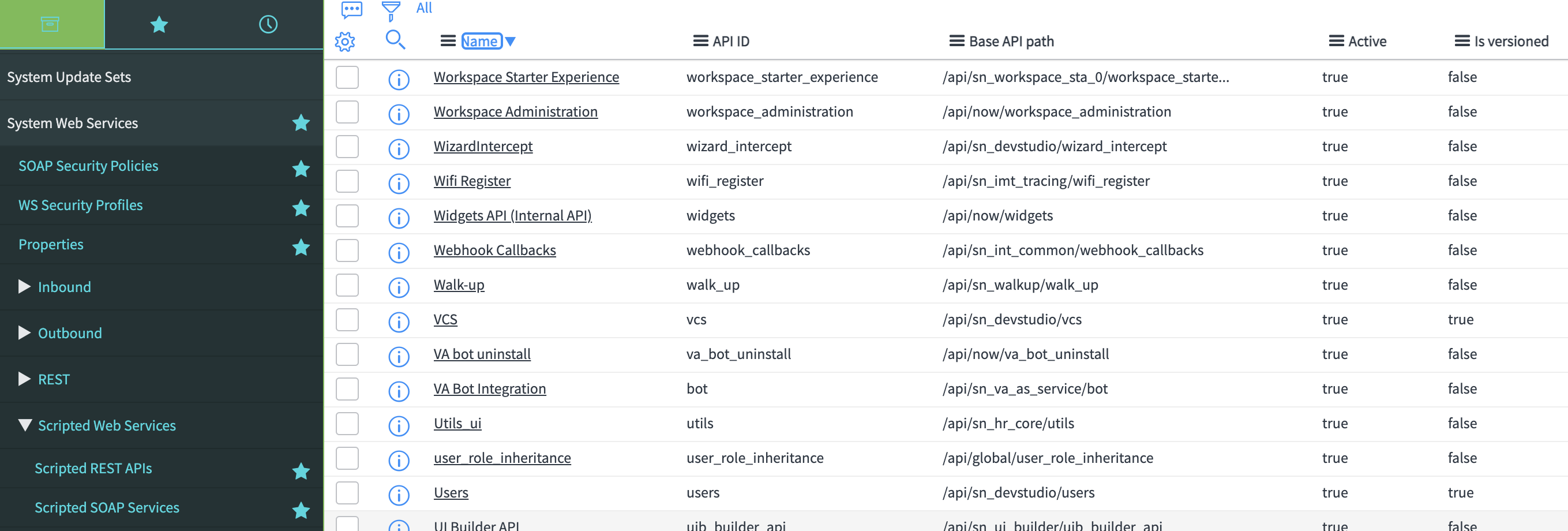Click the list search magnifier icon
Image resolution: width=1568 pixels, height=531 pixels.
pos(395,40)
